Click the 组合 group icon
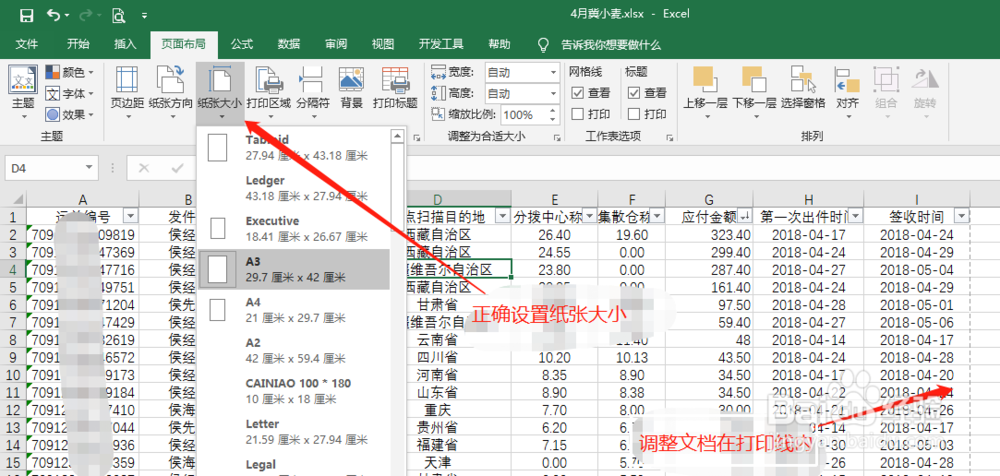 (x=886, y=93)
